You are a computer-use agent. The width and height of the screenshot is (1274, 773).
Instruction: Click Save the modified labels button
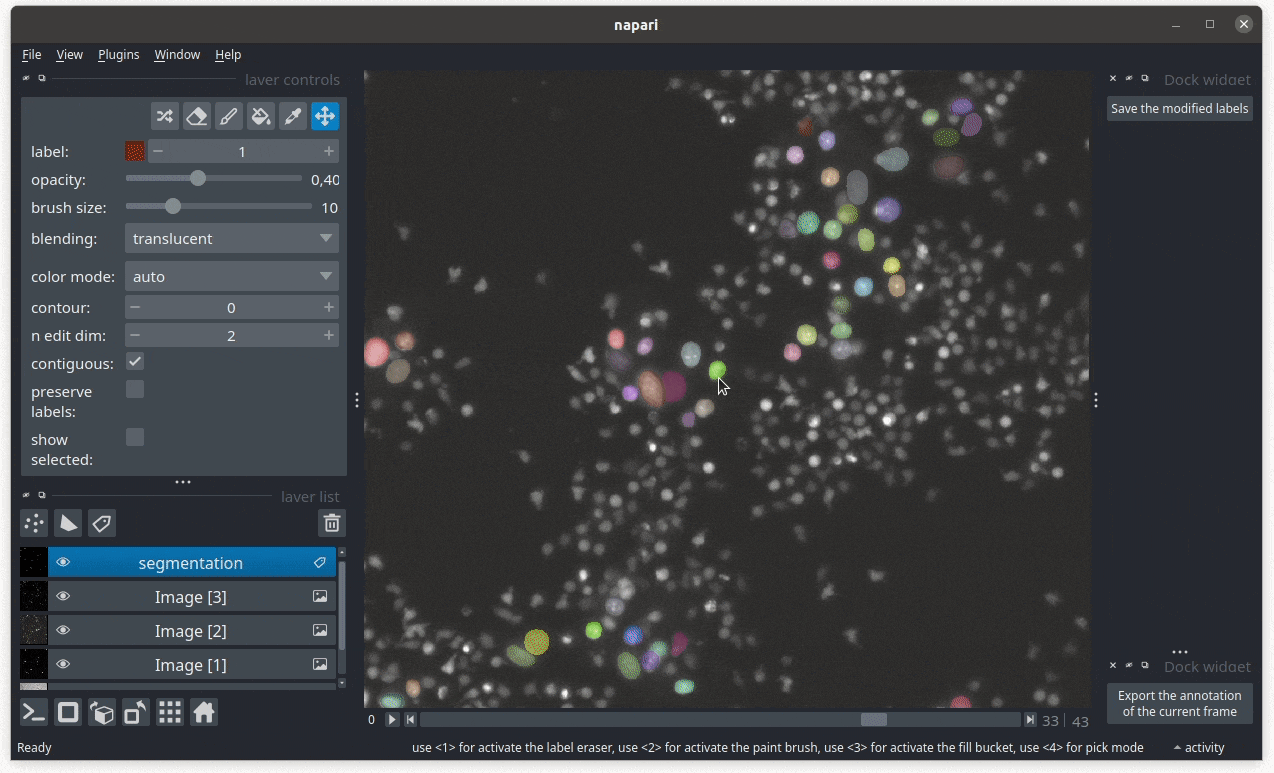click(x=1180, y=109)
